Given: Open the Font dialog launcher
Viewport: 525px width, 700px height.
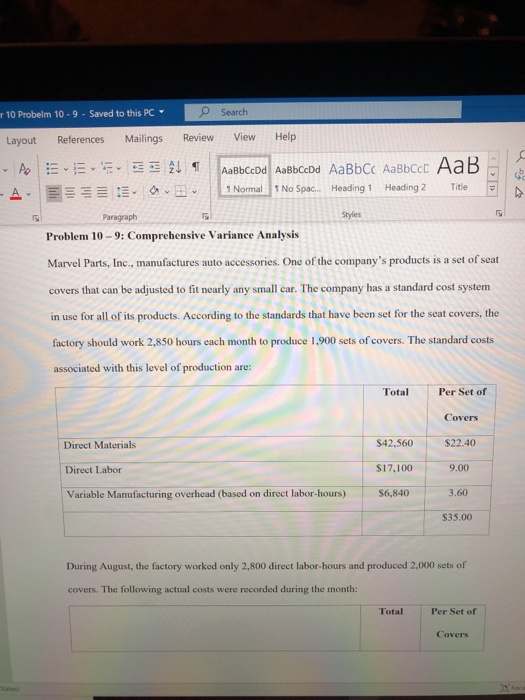Looking at the screenshot, I should [x=36, y=218].
